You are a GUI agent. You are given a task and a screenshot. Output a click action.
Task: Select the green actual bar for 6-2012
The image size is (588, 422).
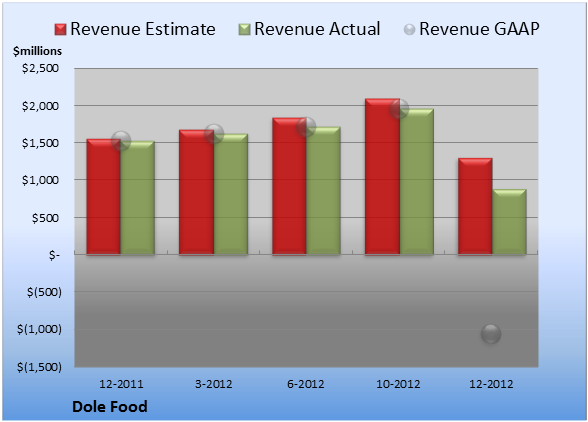click(x=323, y=191)
